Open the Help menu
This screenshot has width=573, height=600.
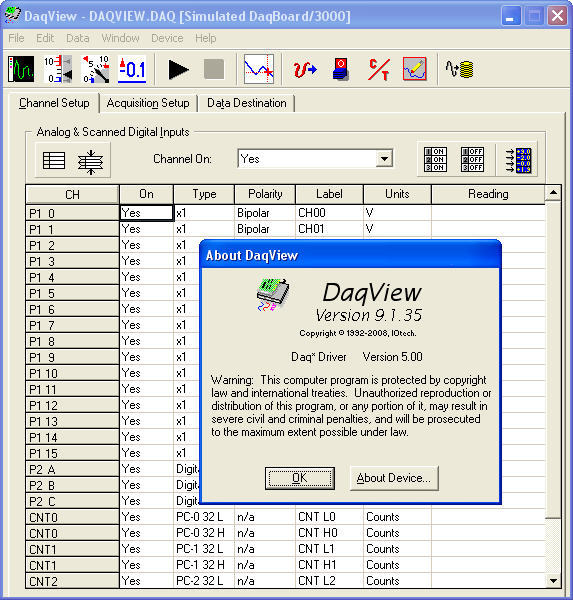click(206, 38)
